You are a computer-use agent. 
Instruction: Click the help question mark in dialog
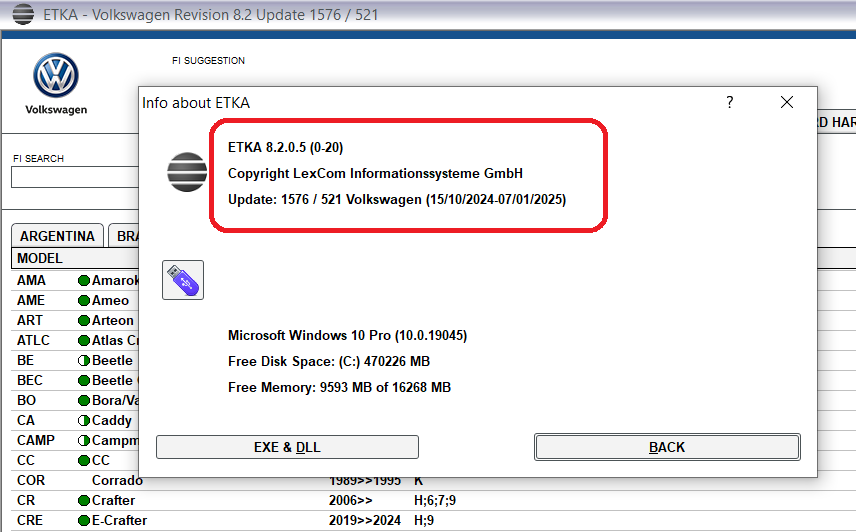coord(729,102)
